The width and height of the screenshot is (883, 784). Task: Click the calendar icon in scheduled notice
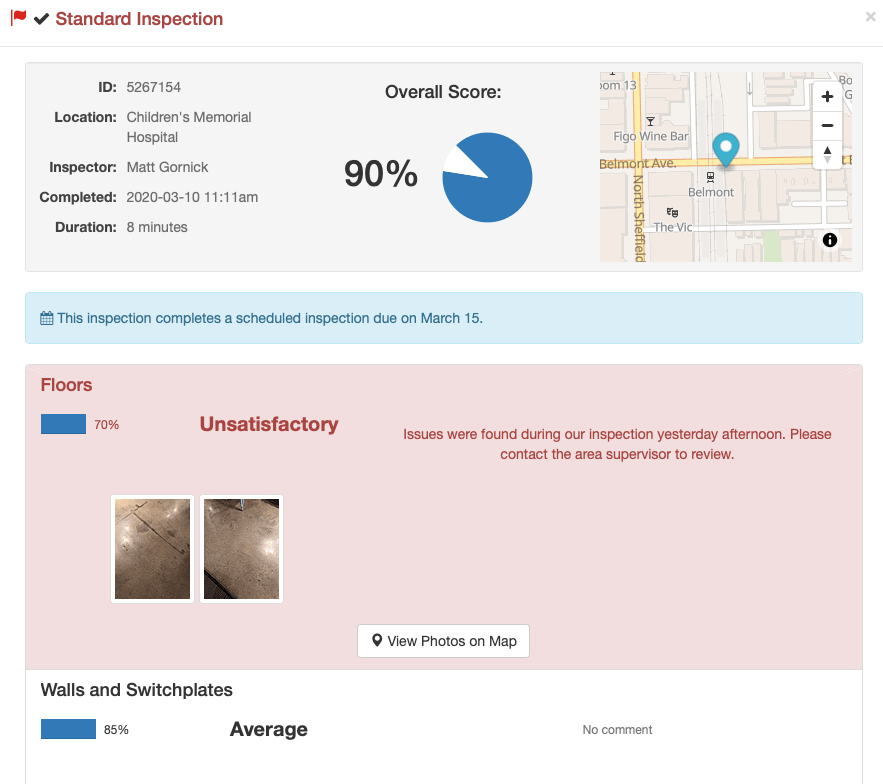(x=47, y=318)
